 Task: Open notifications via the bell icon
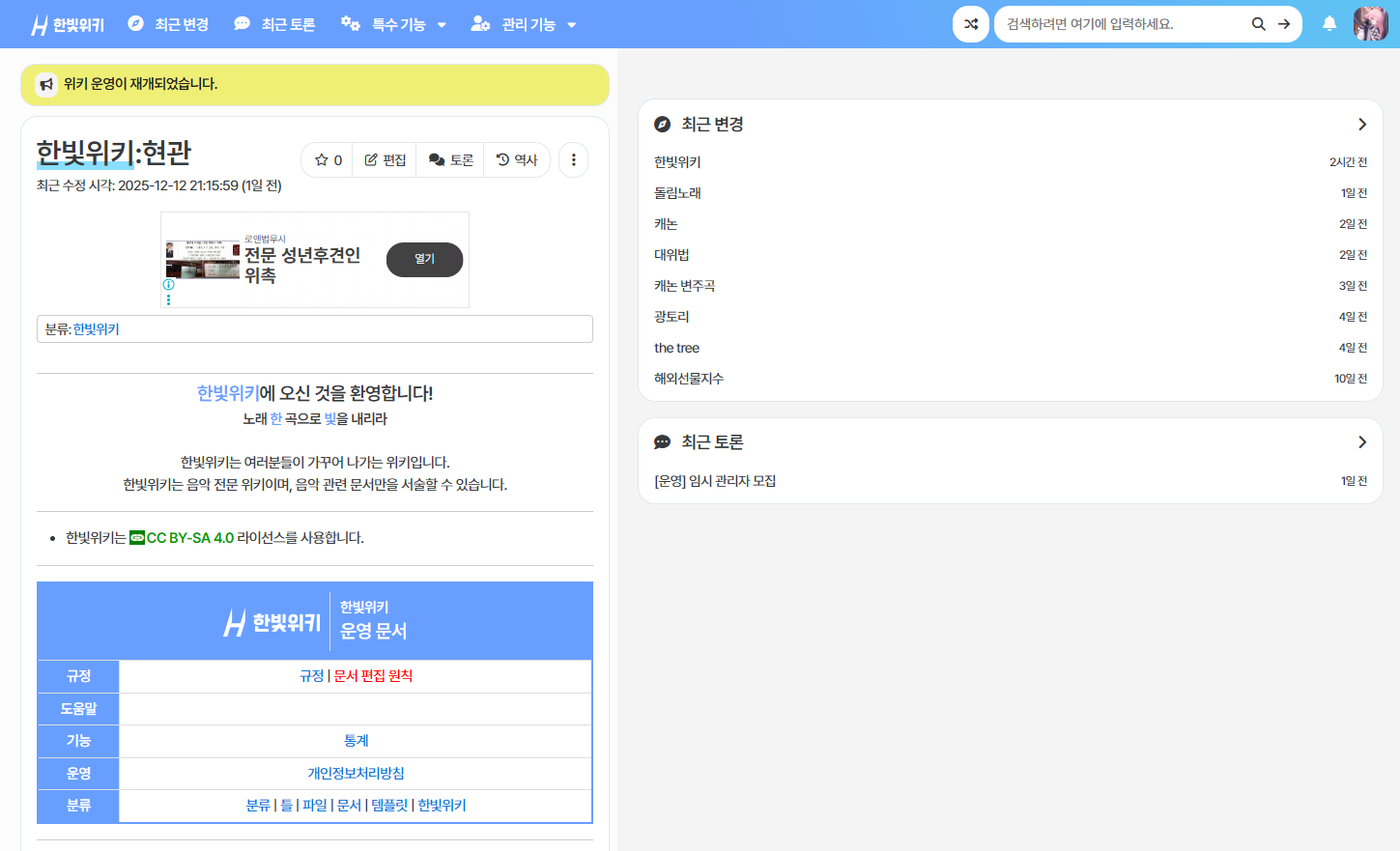(1329, 22)
